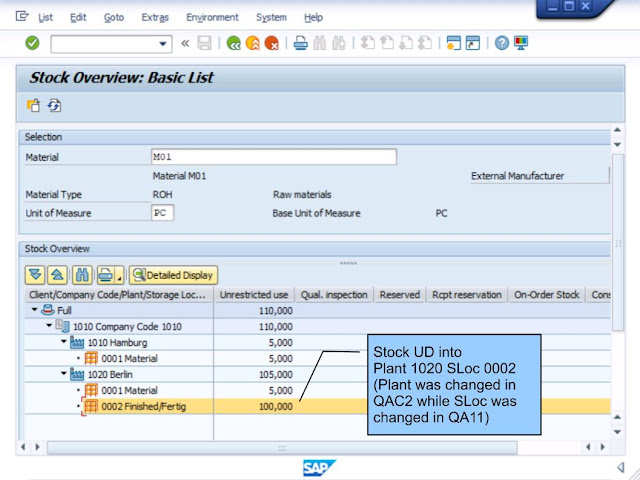Click the green Back icon
The height and width of the screenshot is (480, 640).
point(233,43)
